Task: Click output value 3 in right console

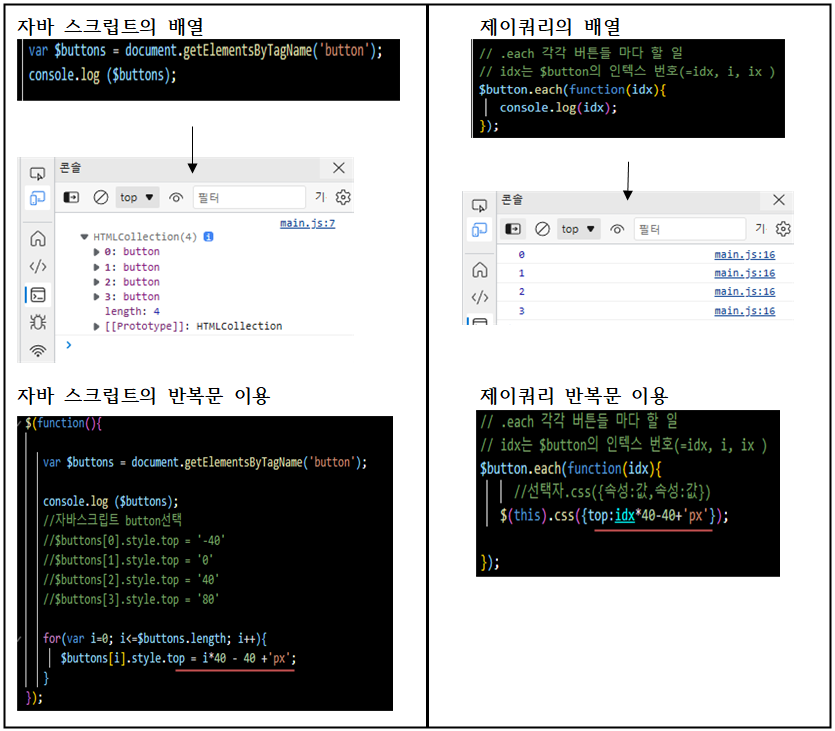Action: pyautogui.click(x=521, y=311)
